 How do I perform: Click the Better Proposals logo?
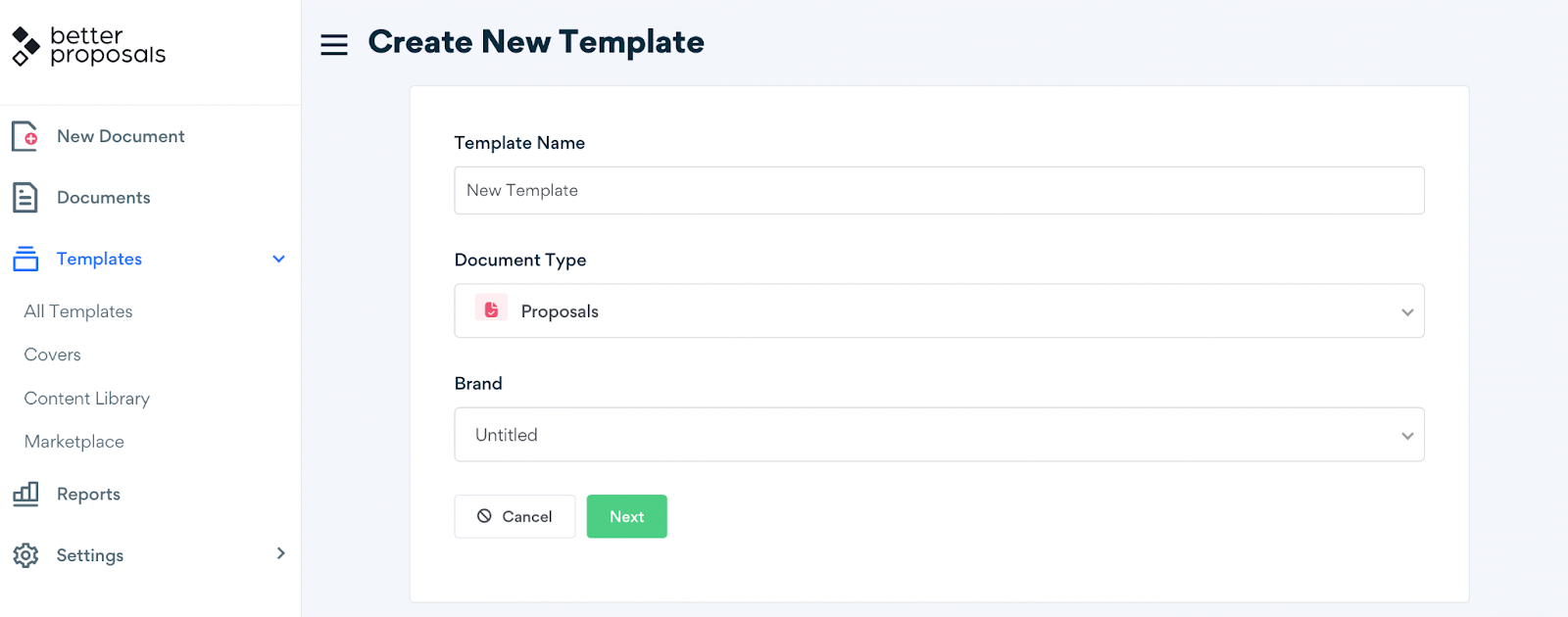click(88, 46)
